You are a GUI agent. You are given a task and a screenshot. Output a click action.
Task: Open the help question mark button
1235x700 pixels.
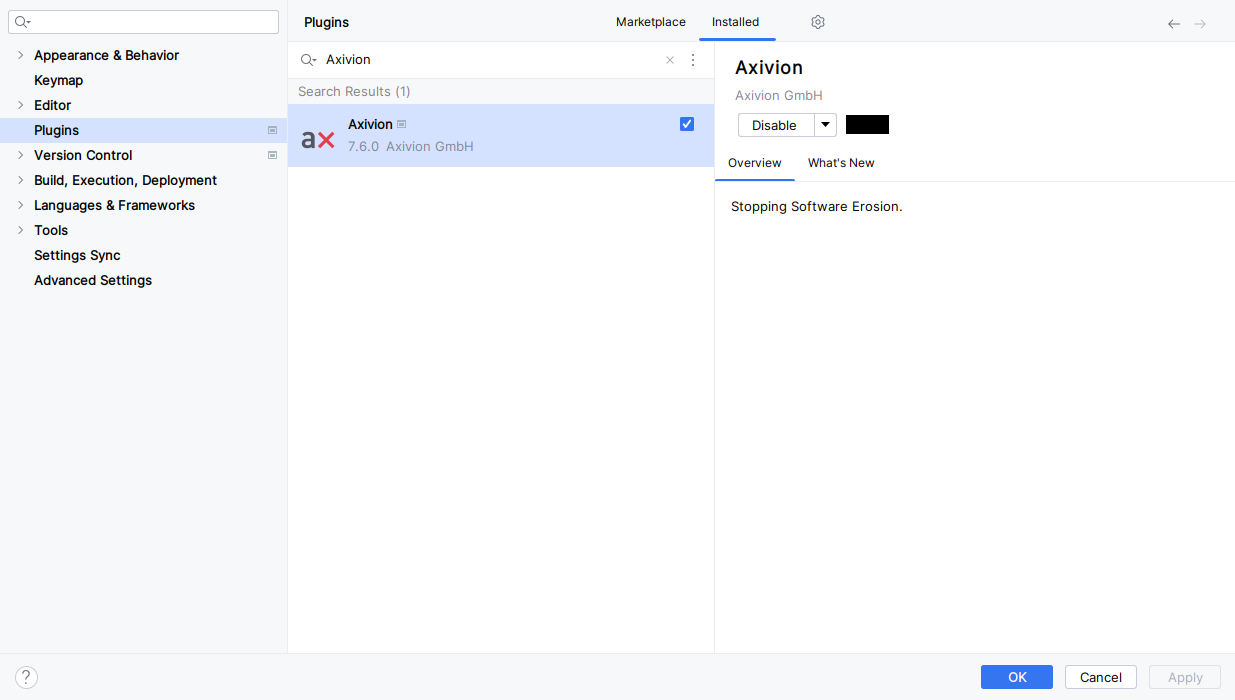pyautogui.click(x=26, y=677)
